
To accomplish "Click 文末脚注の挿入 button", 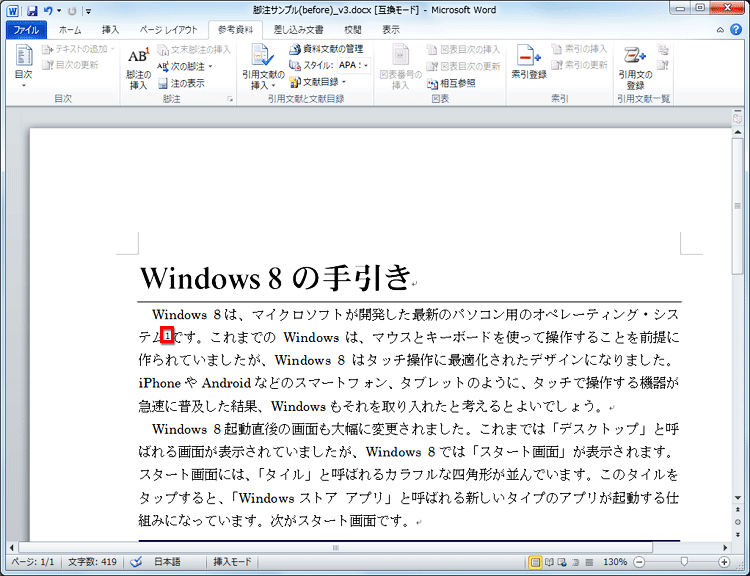I will click(194, 50).
